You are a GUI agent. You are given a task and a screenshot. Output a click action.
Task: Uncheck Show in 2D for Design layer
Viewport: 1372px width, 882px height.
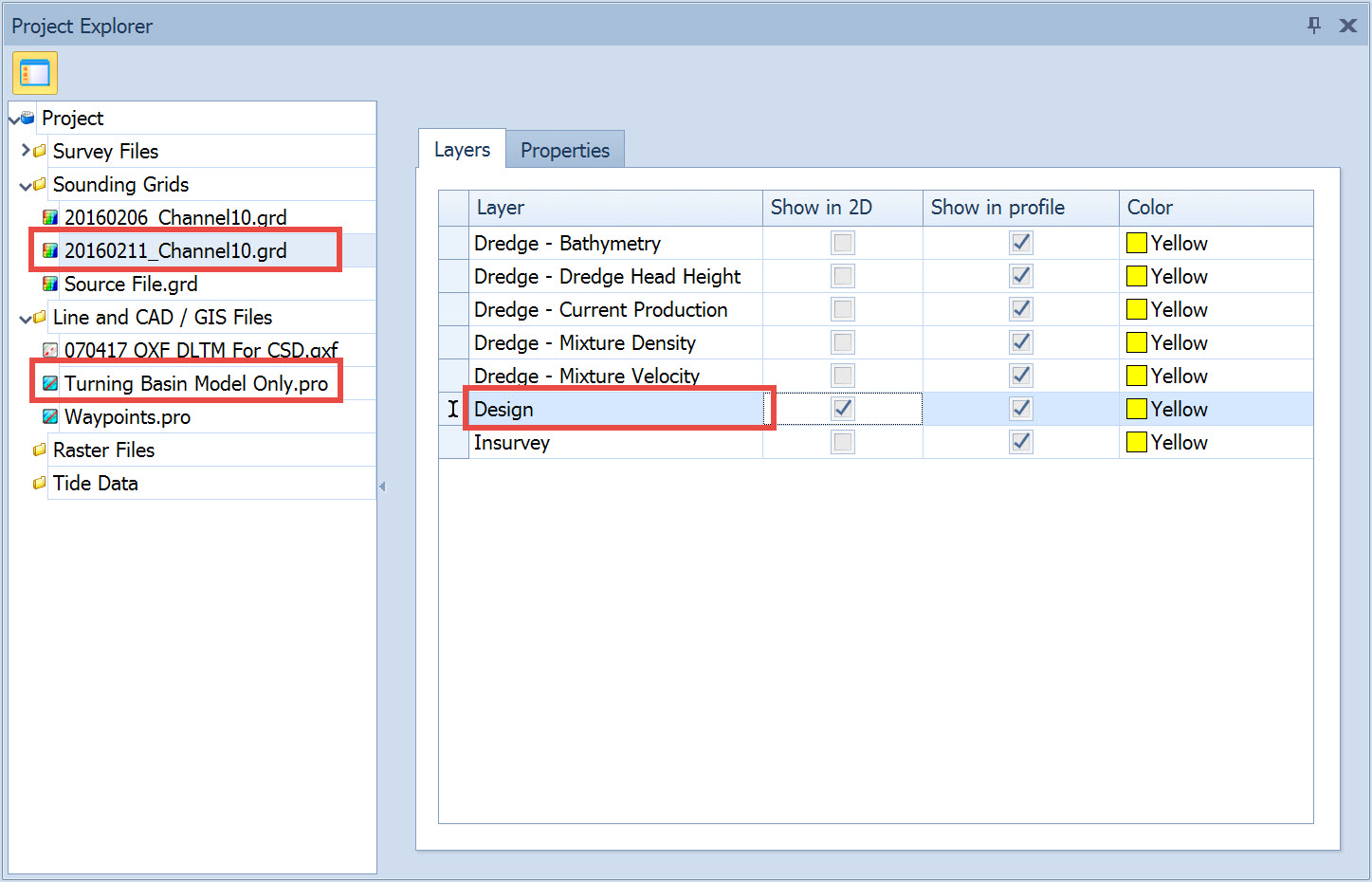842,409
